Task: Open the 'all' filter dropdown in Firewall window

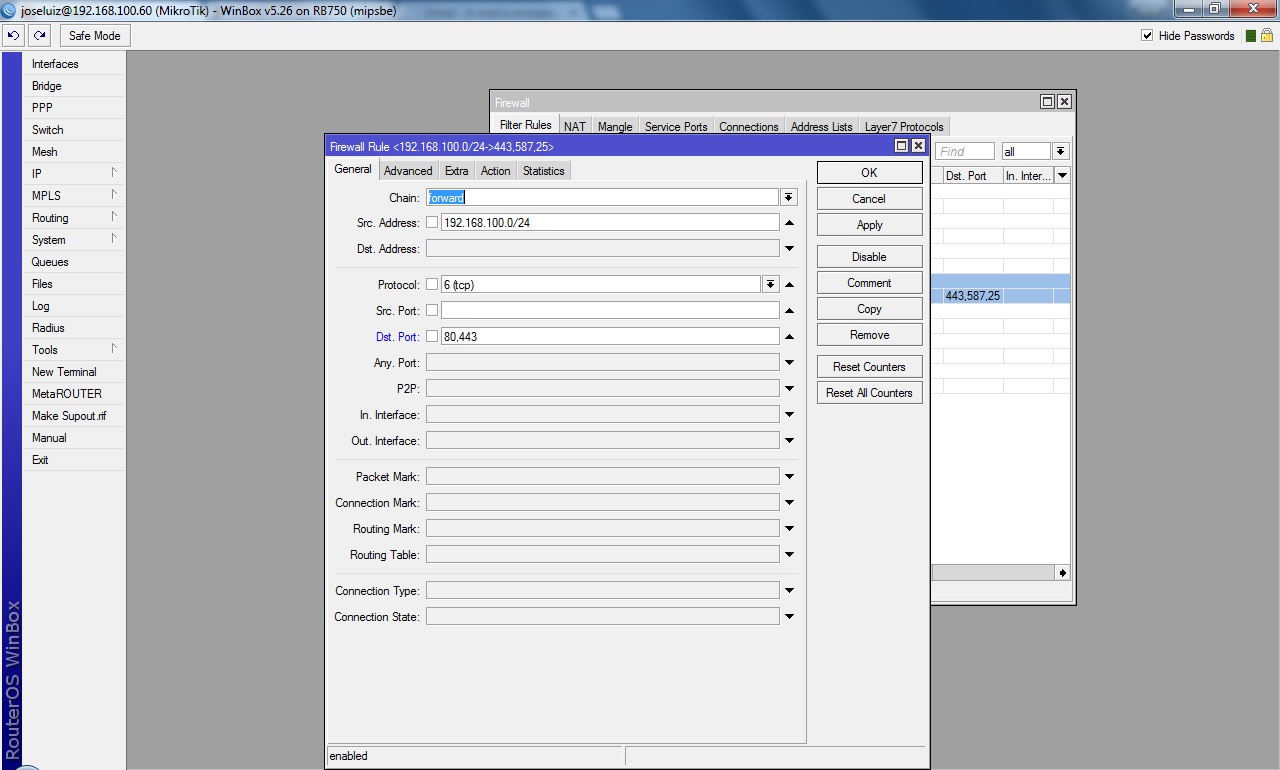Action: coord(1061,151)
